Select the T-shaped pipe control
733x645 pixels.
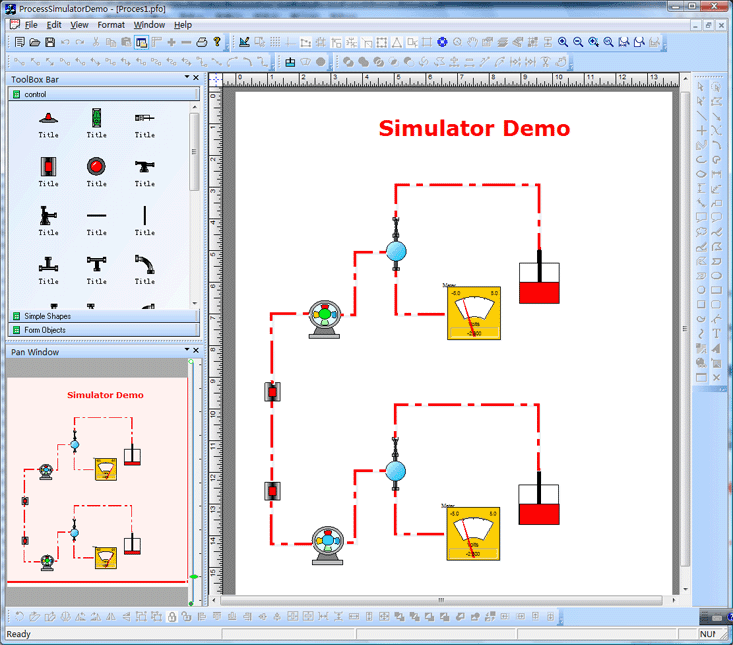tap(96, 264)
